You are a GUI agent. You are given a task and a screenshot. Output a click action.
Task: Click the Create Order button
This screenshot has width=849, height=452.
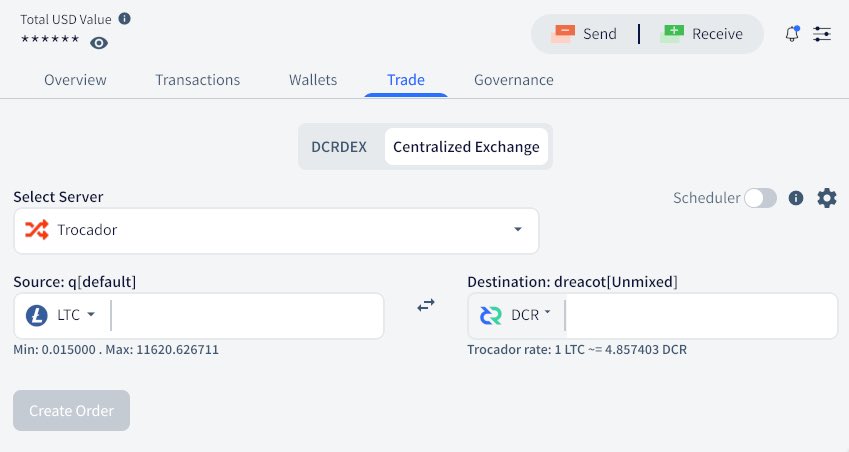(71, 411)
